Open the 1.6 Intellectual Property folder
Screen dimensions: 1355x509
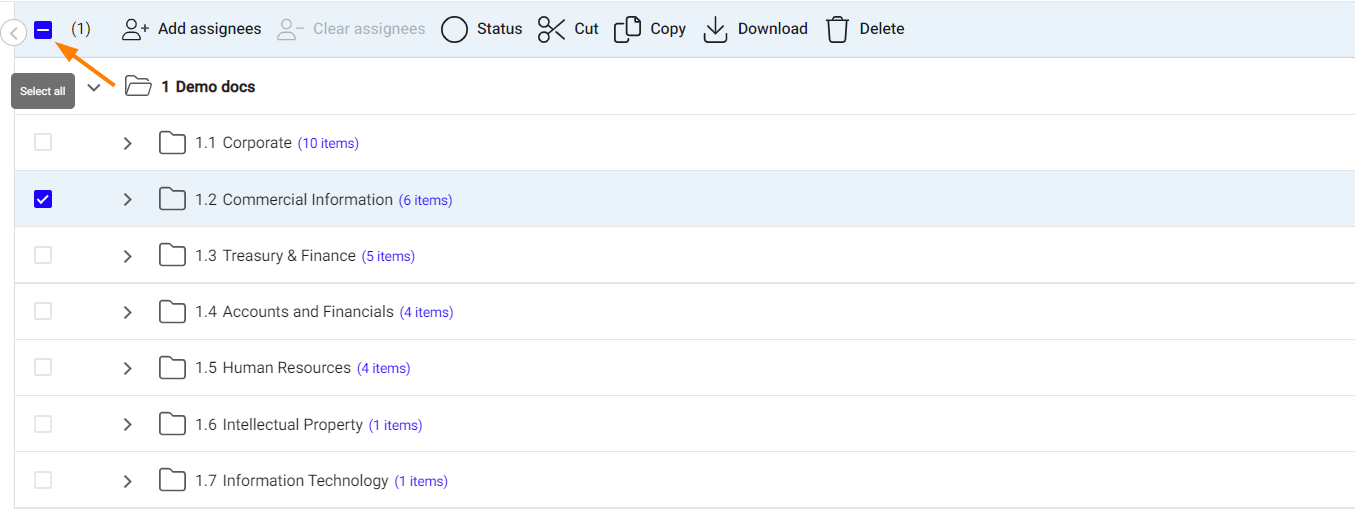(279, 425)
